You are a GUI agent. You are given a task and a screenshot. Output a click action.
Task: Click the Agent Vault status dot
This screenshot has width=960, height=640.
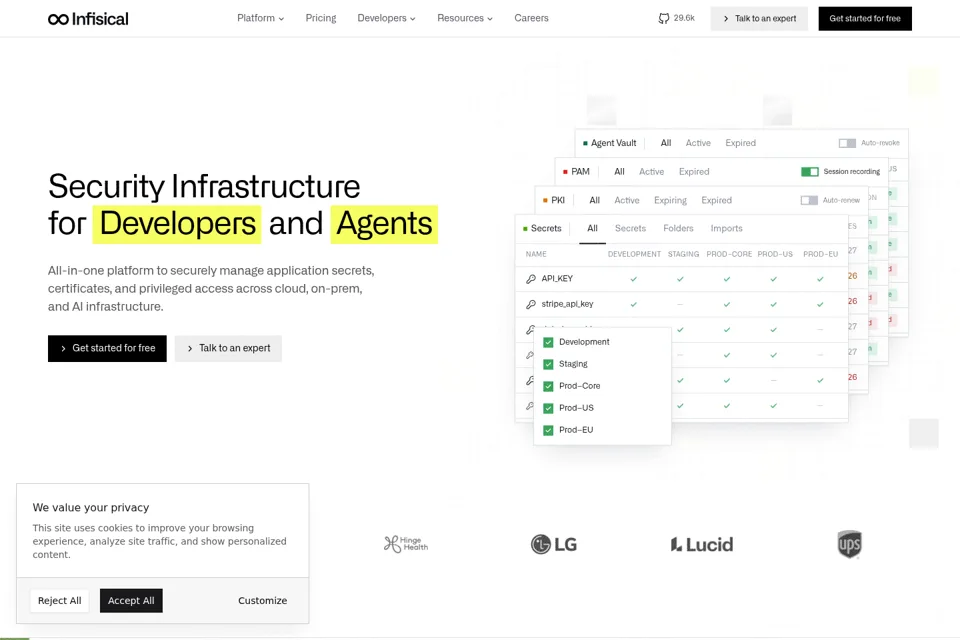tap(585, 143)
